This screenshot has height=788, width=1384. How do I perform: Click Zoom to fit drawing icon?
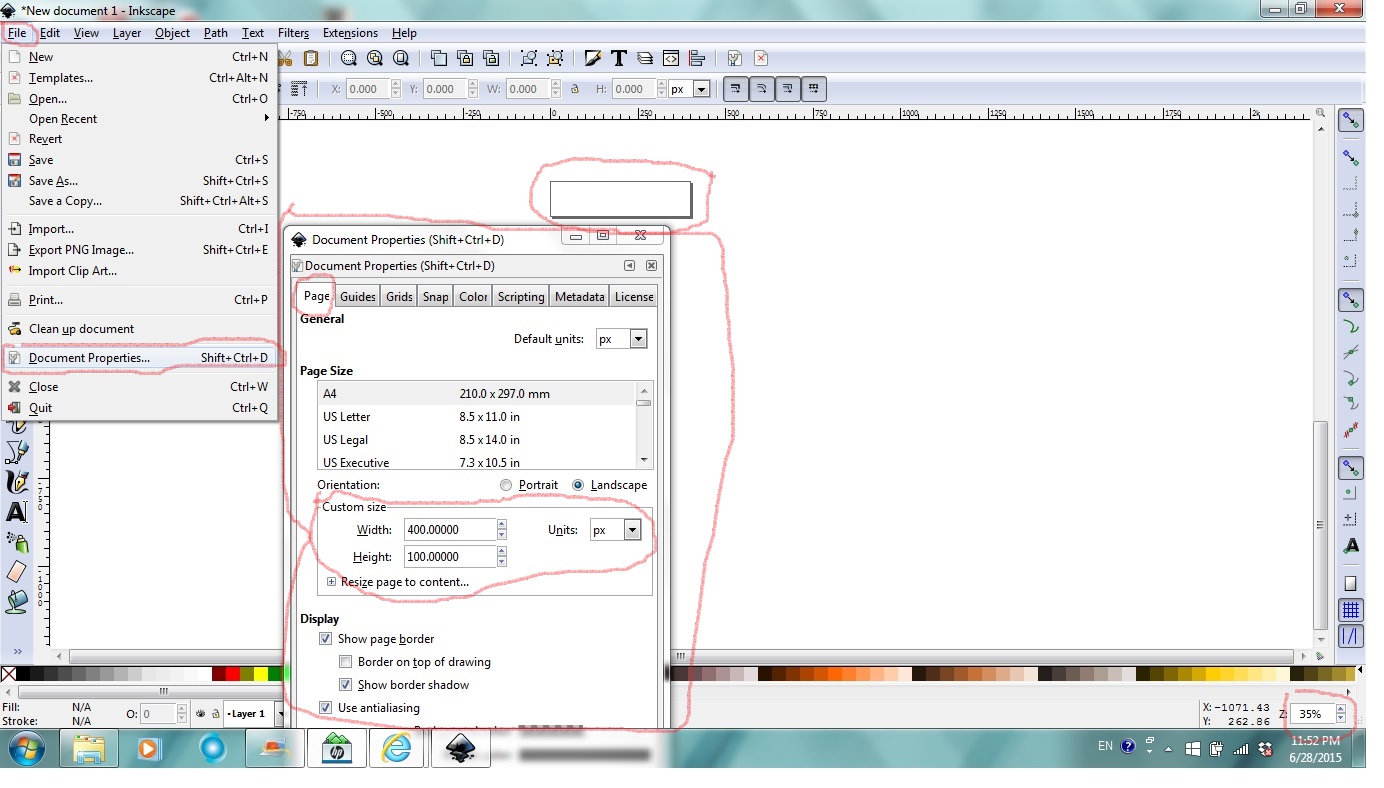(x=374, y=58)
